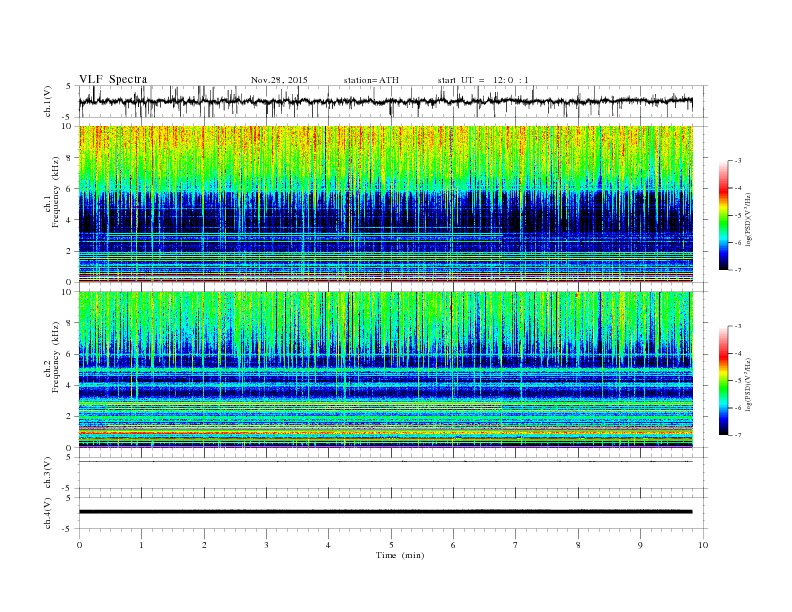The image size is (792, 612).
Task: Click inside the ch.1 spectrogram panel
Action: click(385, 204)
